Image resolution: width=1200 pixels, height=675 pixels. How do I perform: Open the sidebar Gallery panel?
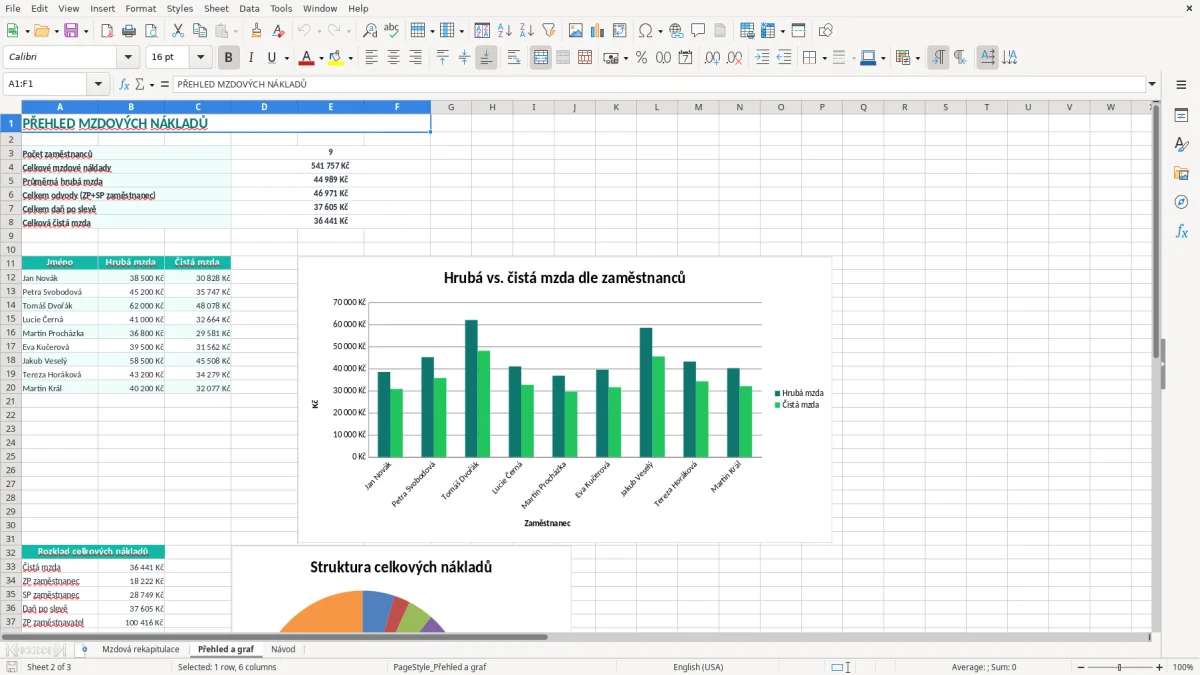1181,173
